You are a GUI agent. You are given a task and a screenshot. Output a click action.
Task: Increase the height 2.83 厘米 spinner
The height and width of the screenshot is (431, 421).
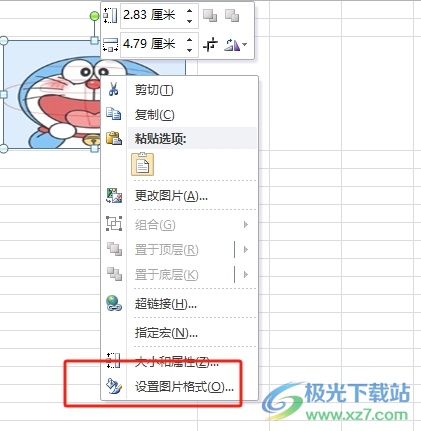(189, 11)
